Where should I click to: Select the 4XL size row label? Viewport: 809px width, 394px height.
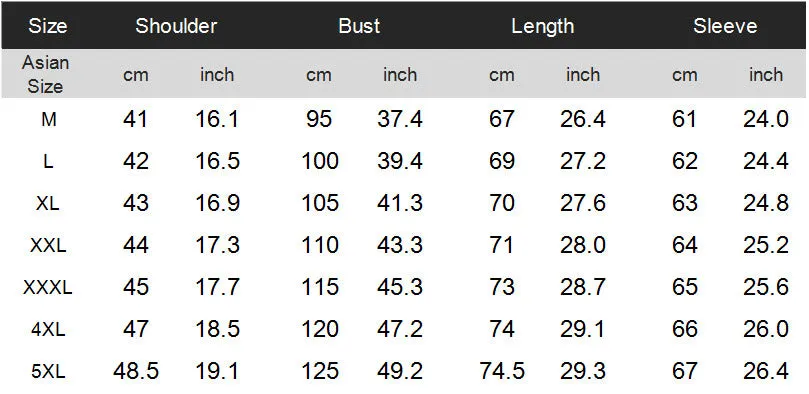click(48, 329)
